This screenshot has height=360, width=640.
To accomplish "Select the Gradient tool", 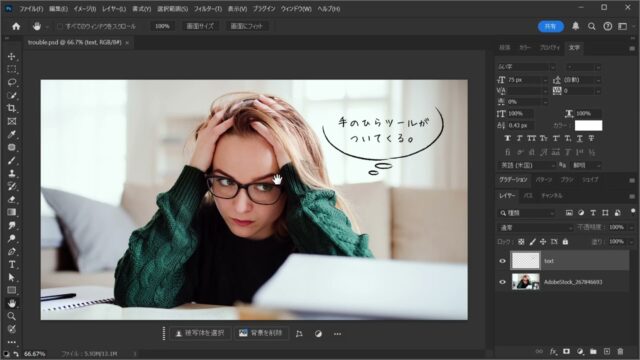I will (12, 212).
